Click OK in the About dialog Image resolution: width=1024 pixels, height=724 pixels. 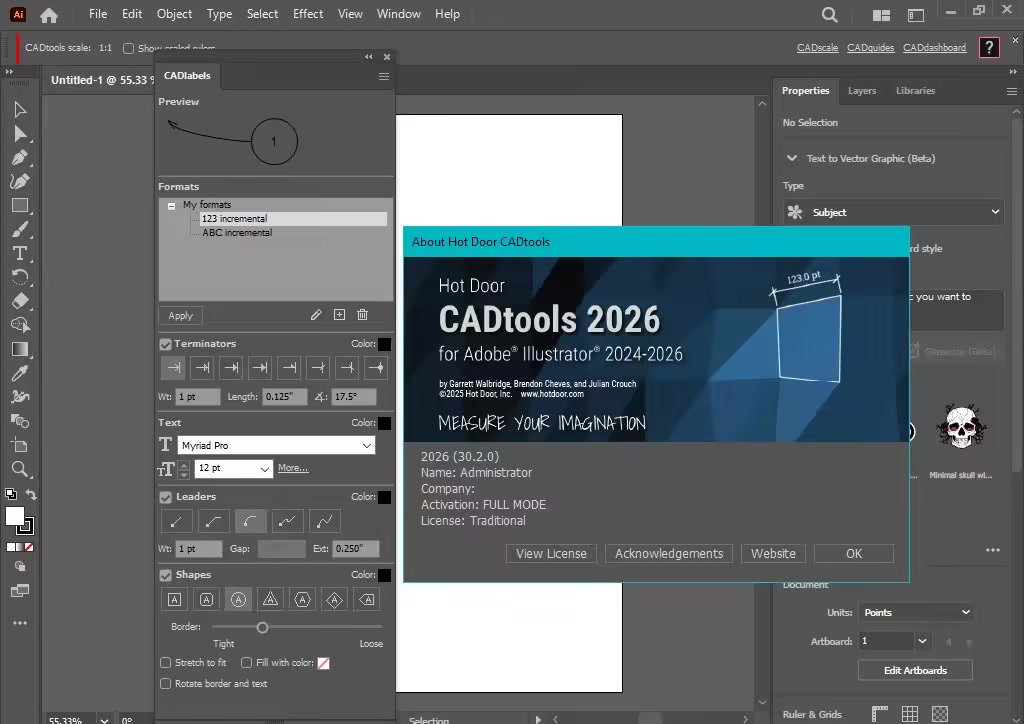853,554
